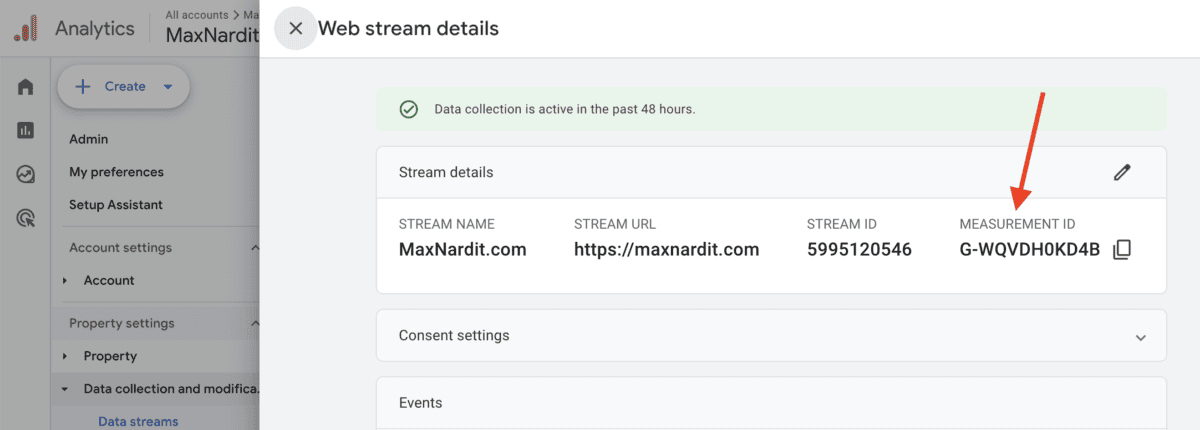
Task: Click the Events section header
Action: click(420, 403)
